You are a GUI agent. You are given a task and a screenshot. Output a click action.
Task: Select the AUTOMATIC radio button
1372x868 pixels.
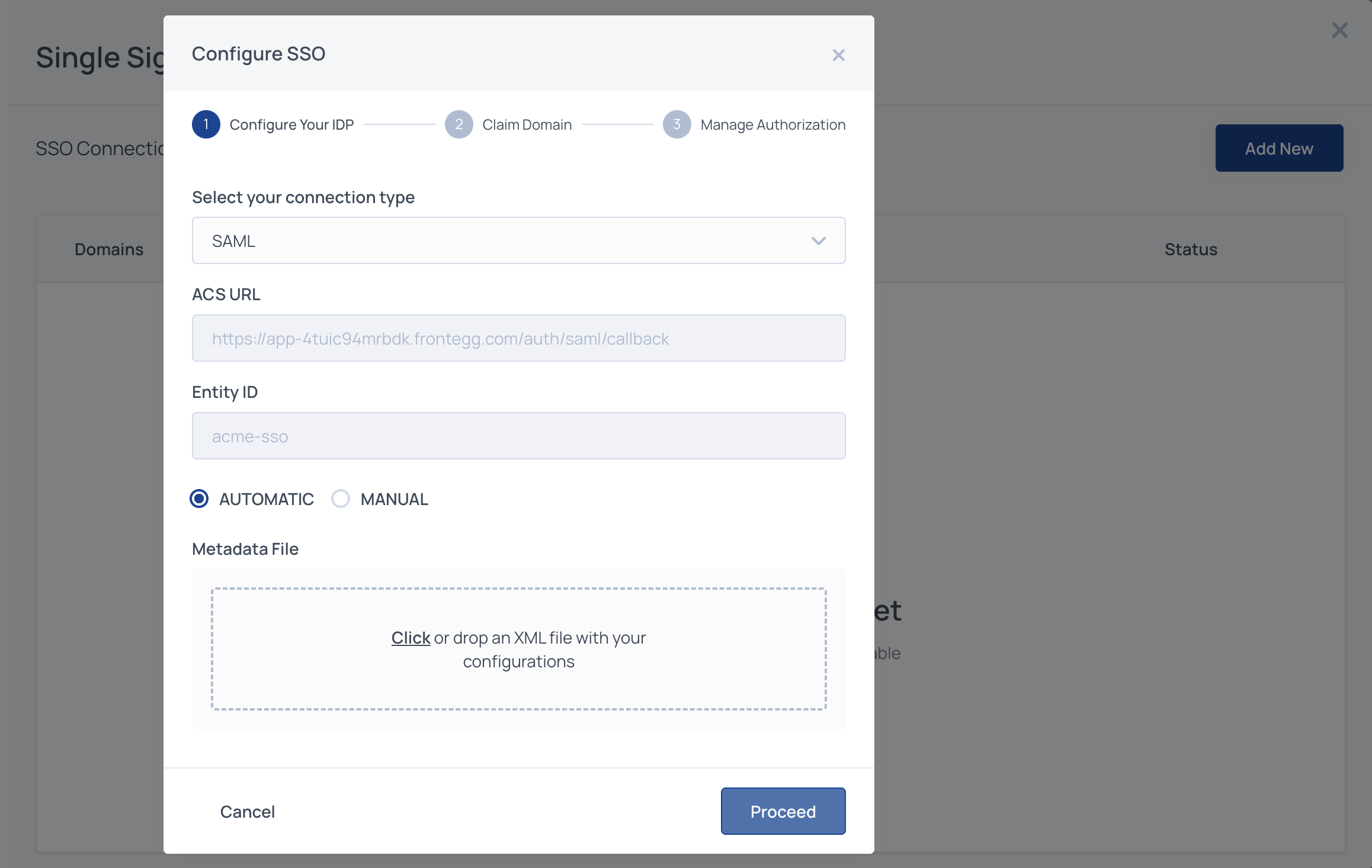pyautogui.click(x=199, y=499)
